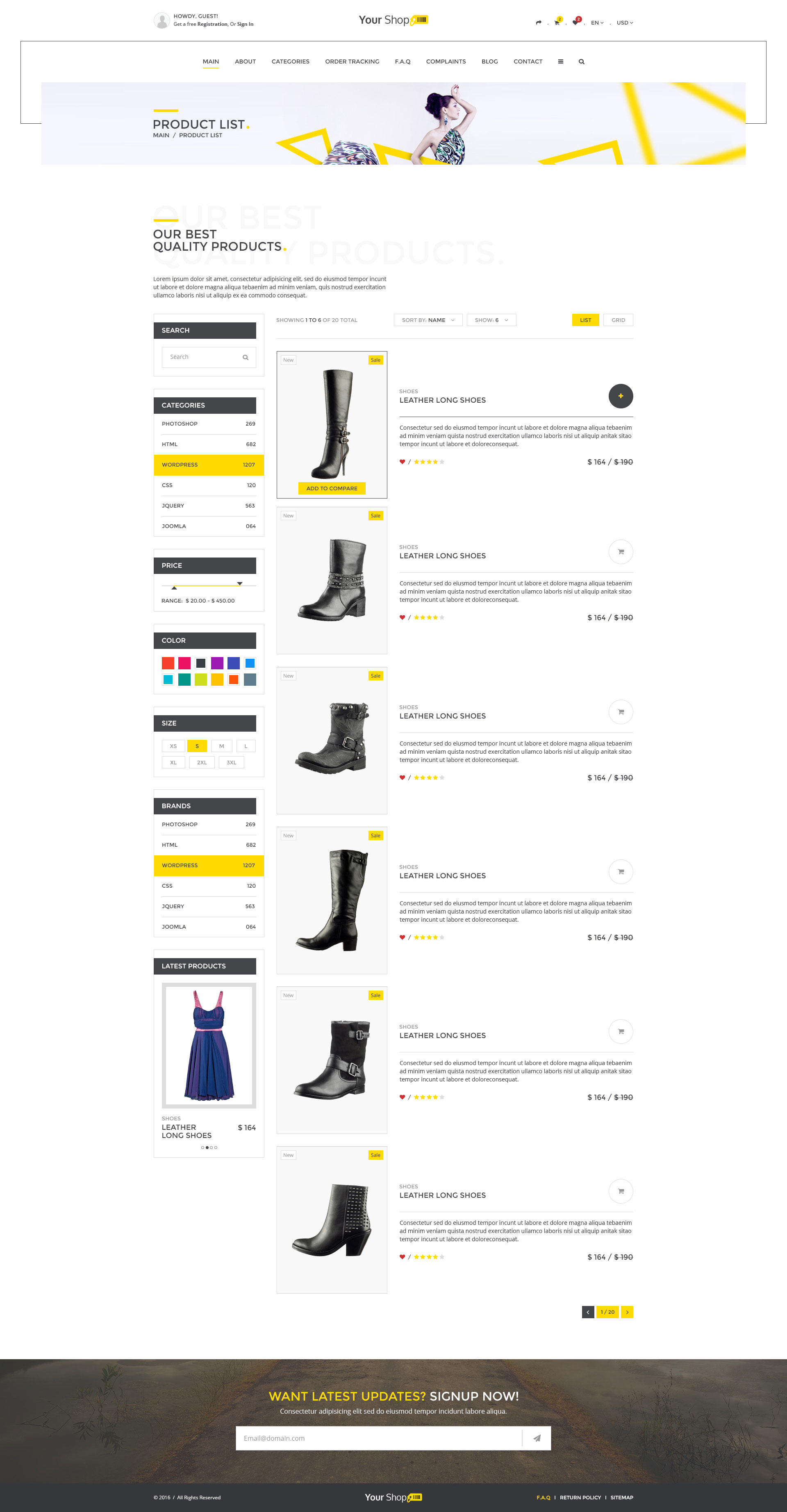This screenshot has width=787, height=1512.
Task: Click the share arrow icon in header
Action: click(539, 23)
